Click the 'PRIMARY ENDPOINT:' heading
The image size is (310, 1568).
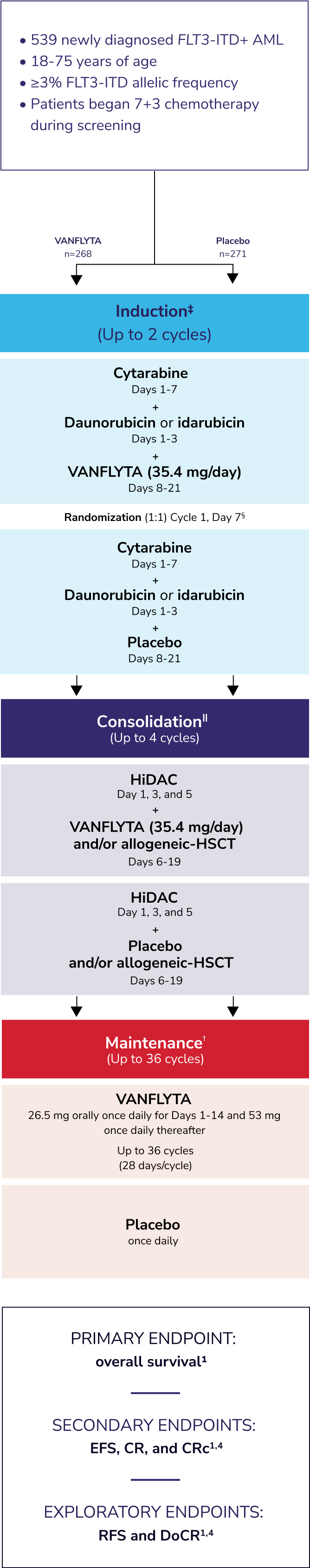153,1339
